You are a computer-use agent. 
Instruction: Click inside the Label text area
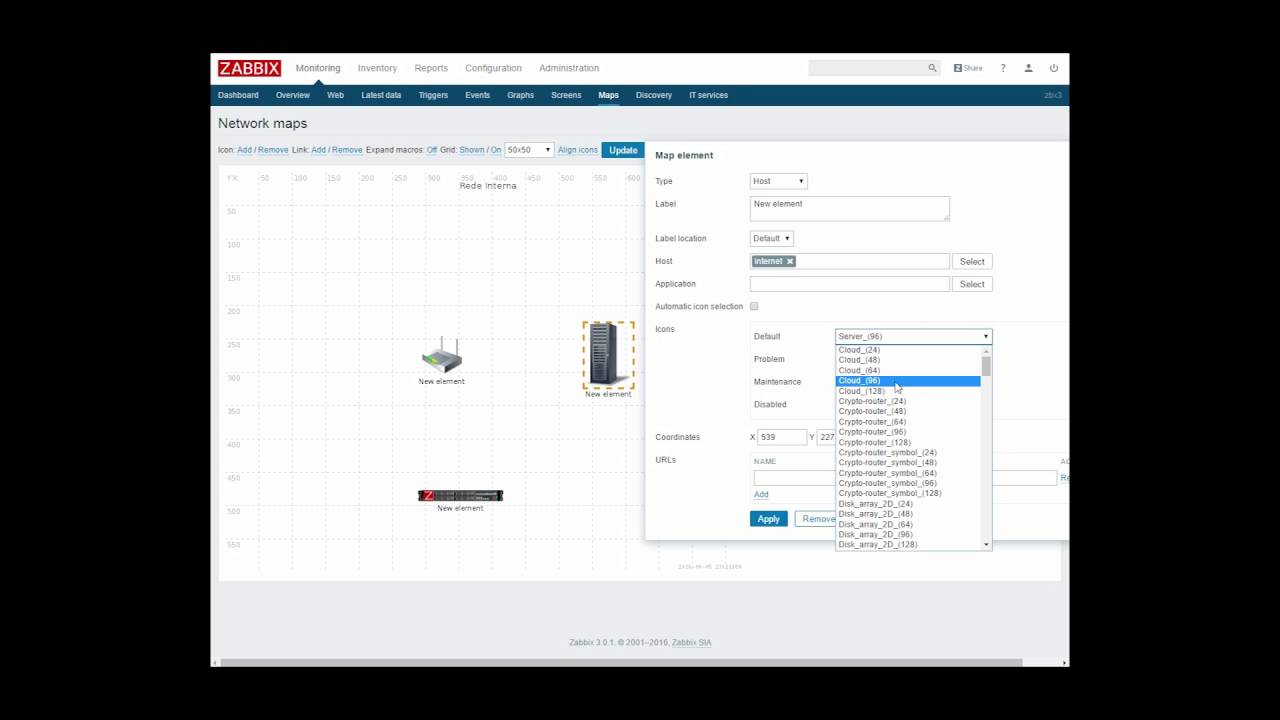pos(850,208)
